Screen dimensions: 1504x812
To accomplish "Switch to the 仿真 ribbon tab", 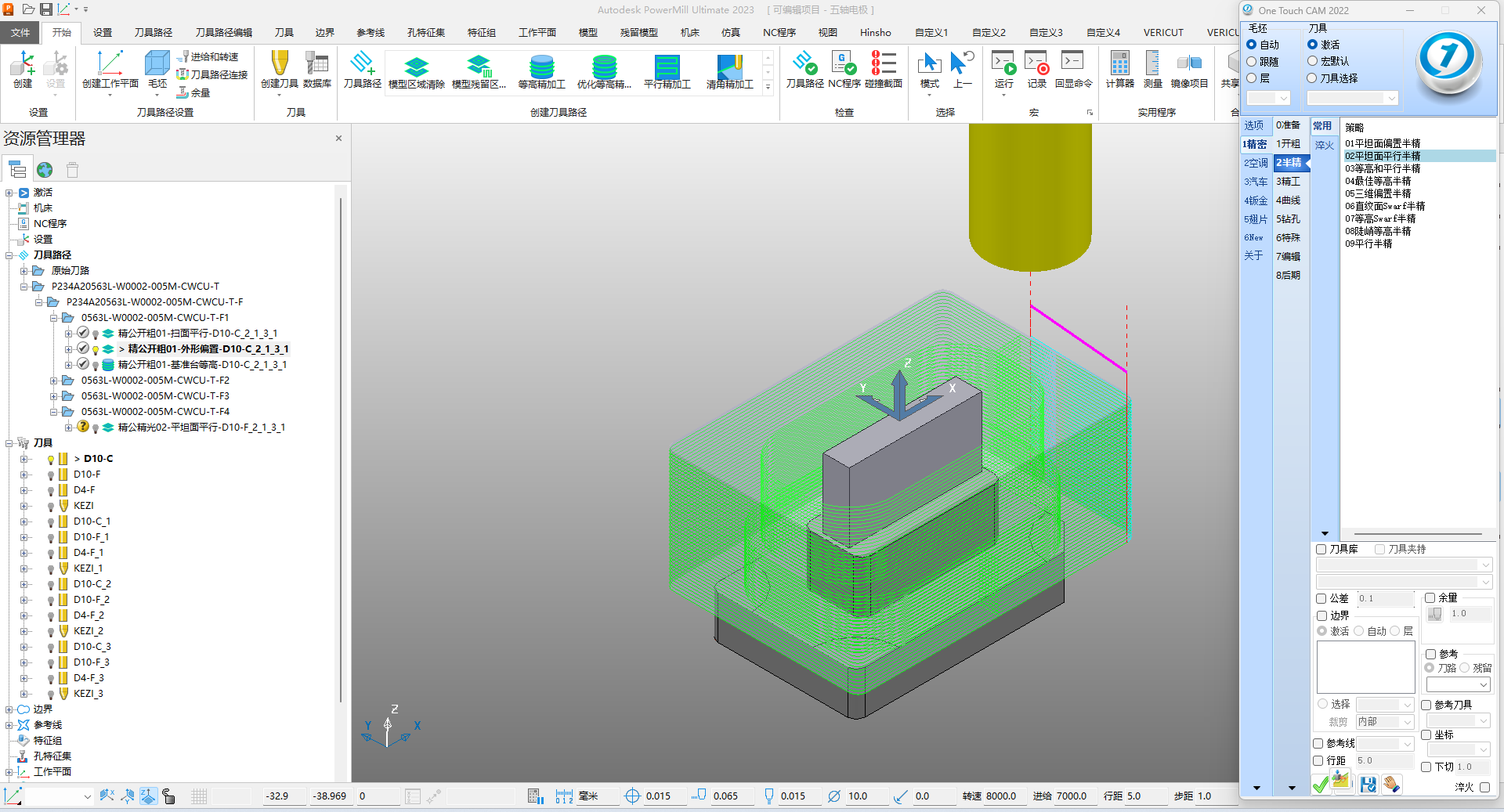I will coord(731,32).
